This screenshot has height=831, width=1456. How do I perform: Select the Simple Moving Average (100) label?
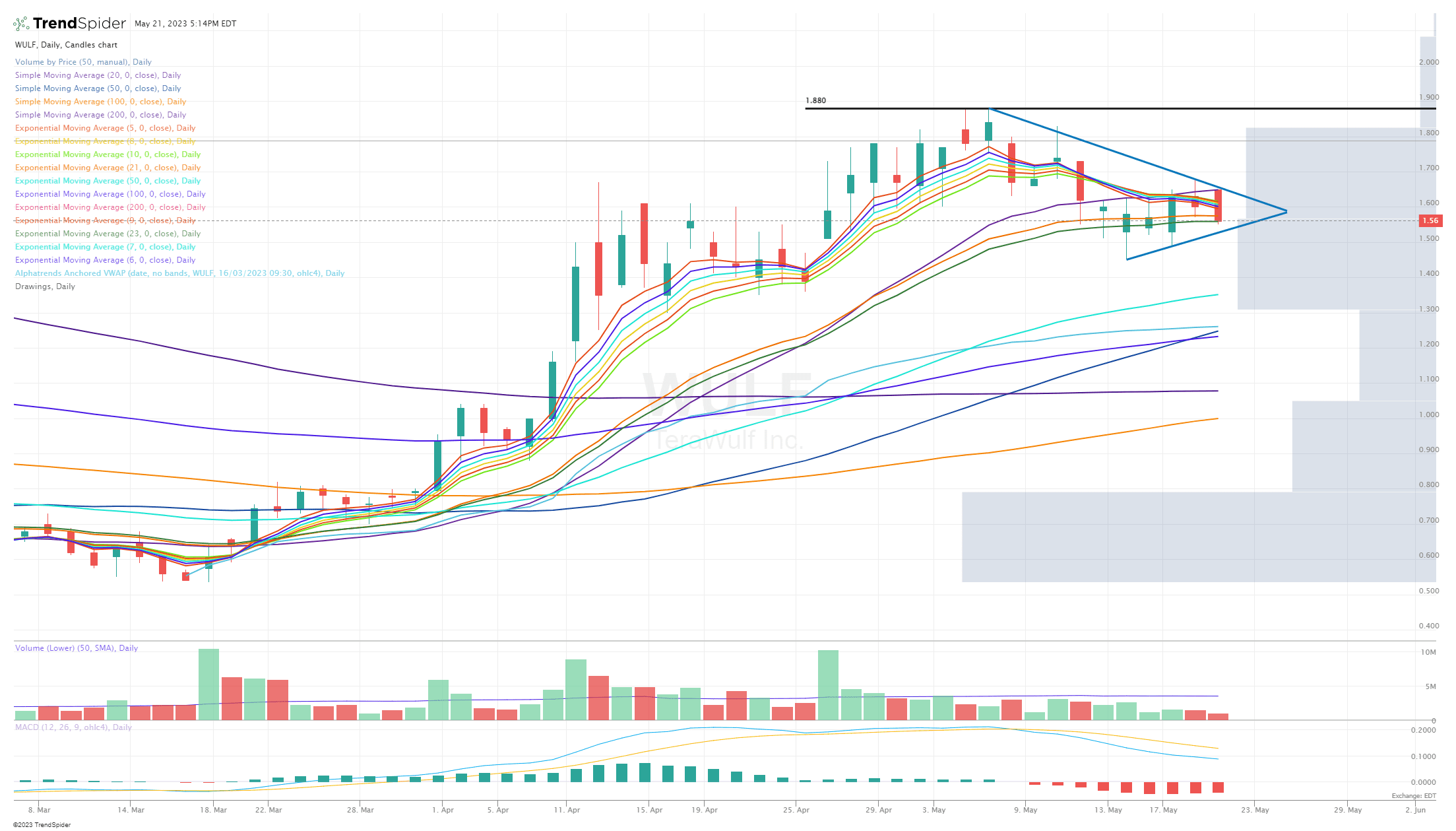[x=100, y=101]
